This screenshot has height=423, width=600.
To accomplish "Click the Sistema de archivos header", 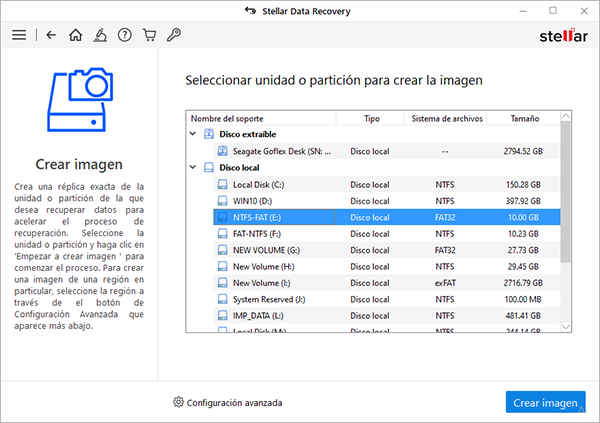I will pos(445,118).
